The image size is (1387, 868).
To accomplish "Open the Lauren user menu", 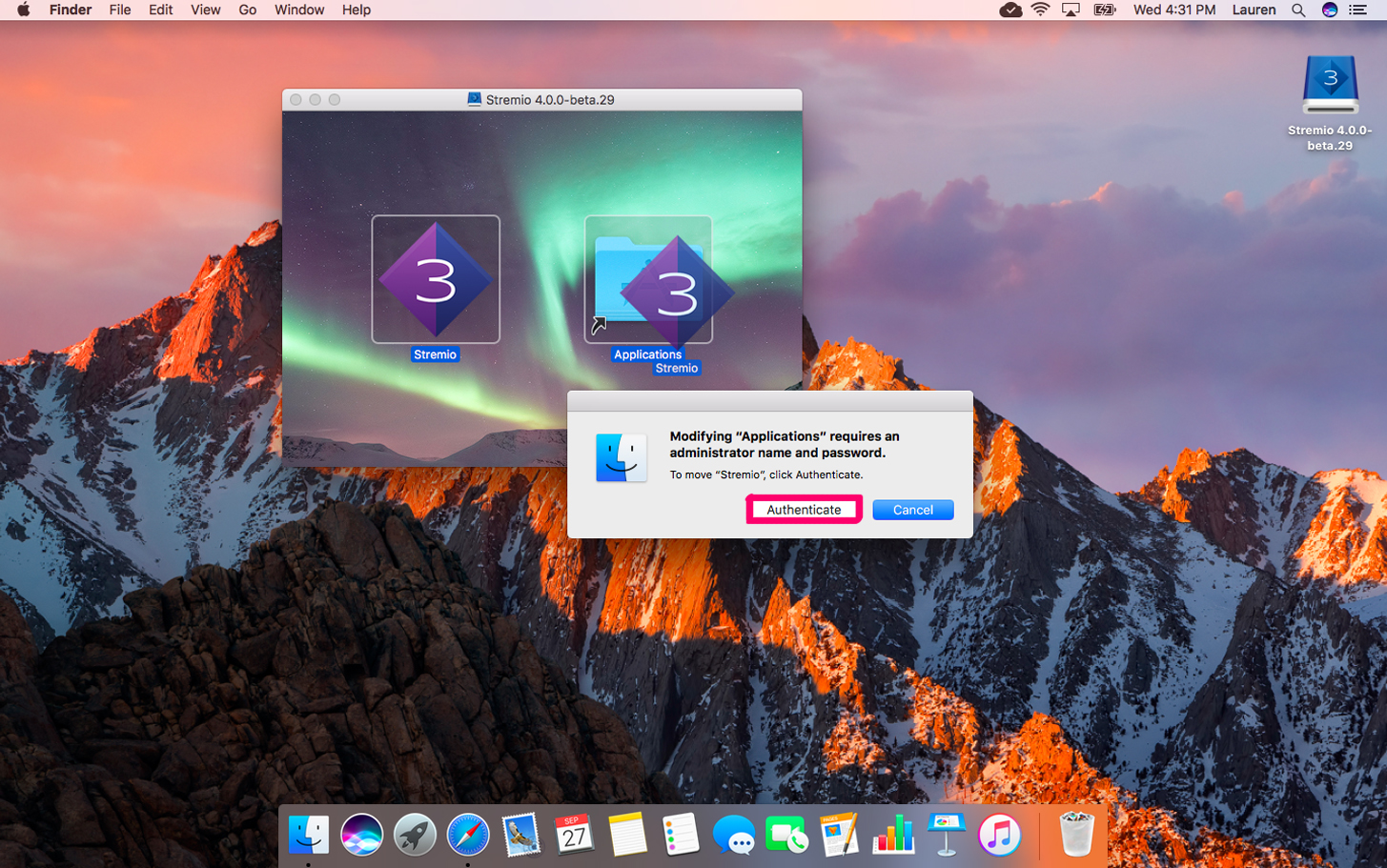I will [x=1254, y=10].
